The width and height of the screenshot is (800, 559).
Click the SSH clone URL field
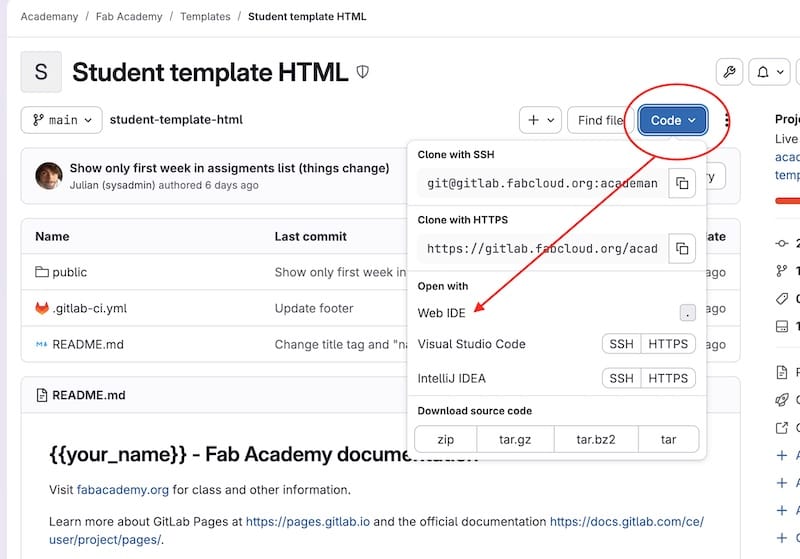[542, 183]
